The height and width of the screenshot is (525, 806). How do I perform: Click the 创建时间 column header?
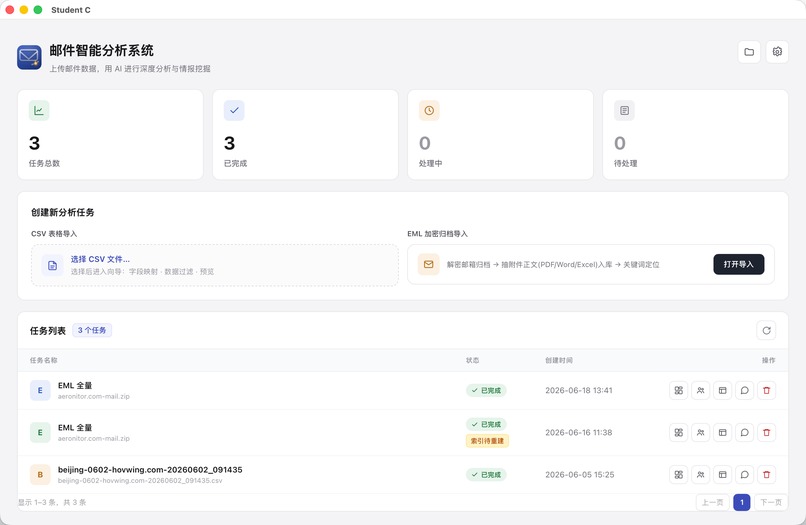[559, 360]
